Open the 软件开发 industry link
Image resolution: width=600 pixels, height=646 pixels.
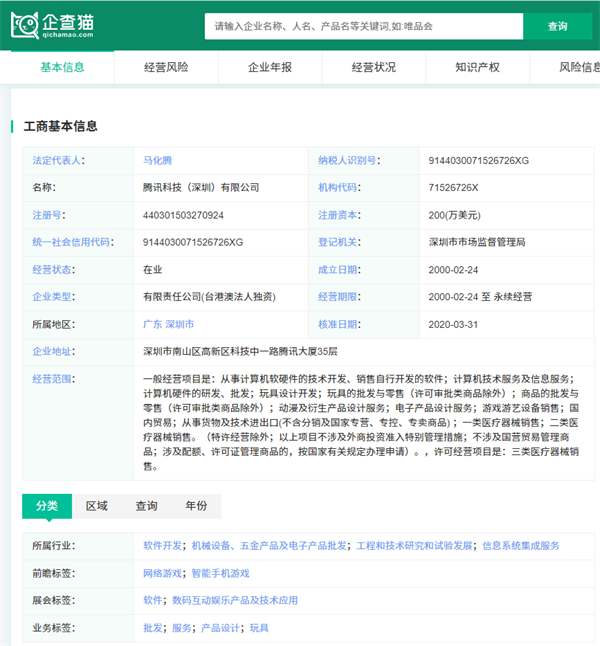click(163, 546)
